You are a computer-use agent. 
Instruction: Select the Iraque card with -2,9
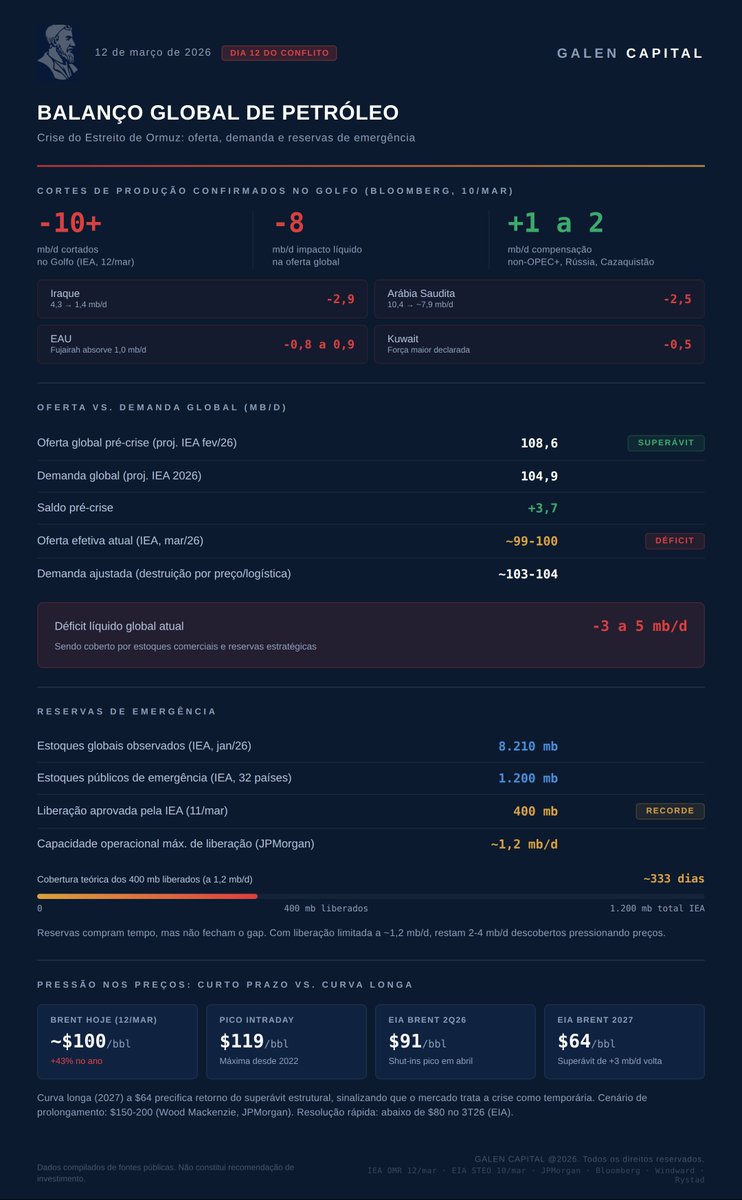202,299
